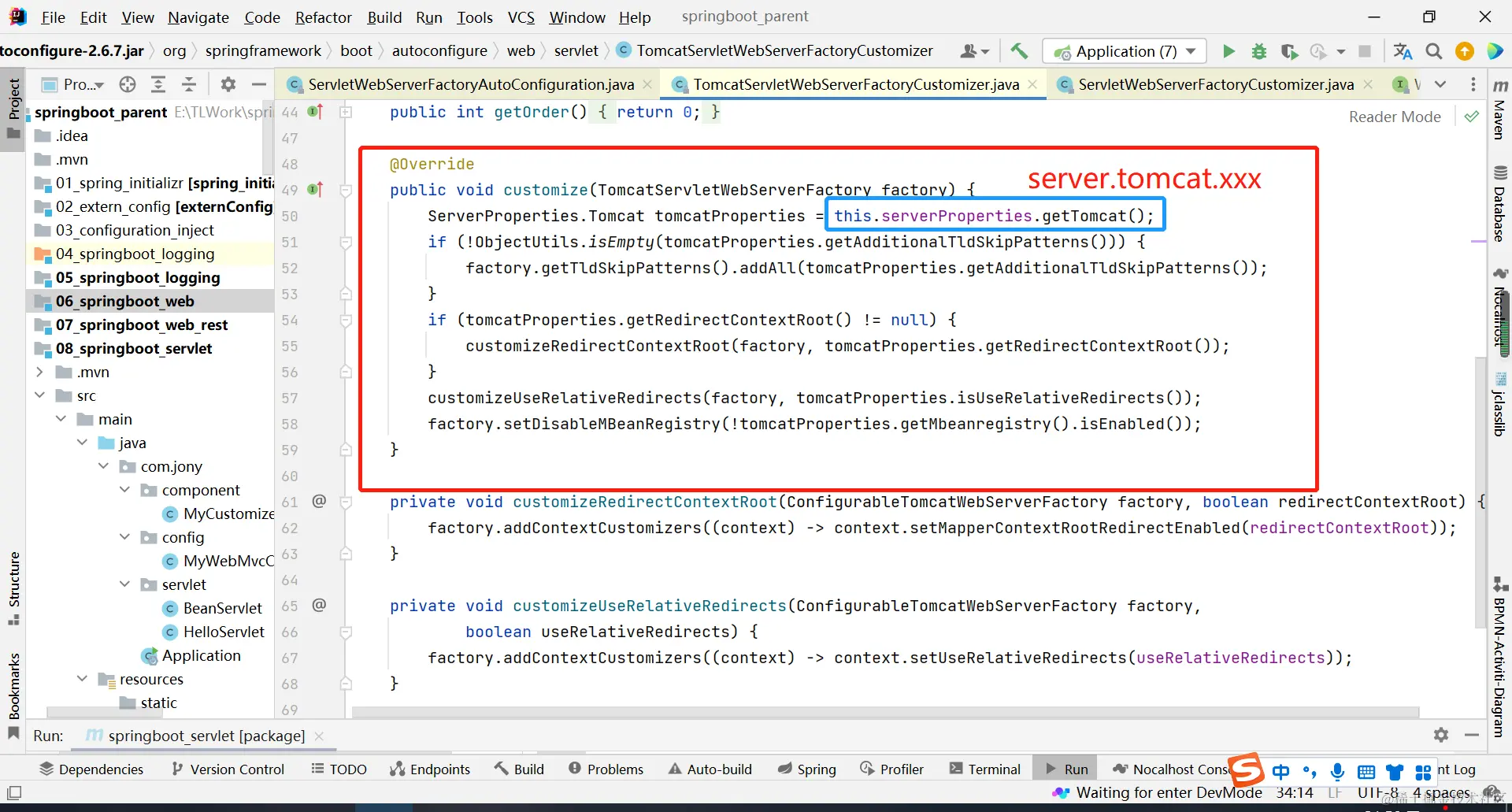
Task: Open the Endpoints tool window
Action: 430,769
